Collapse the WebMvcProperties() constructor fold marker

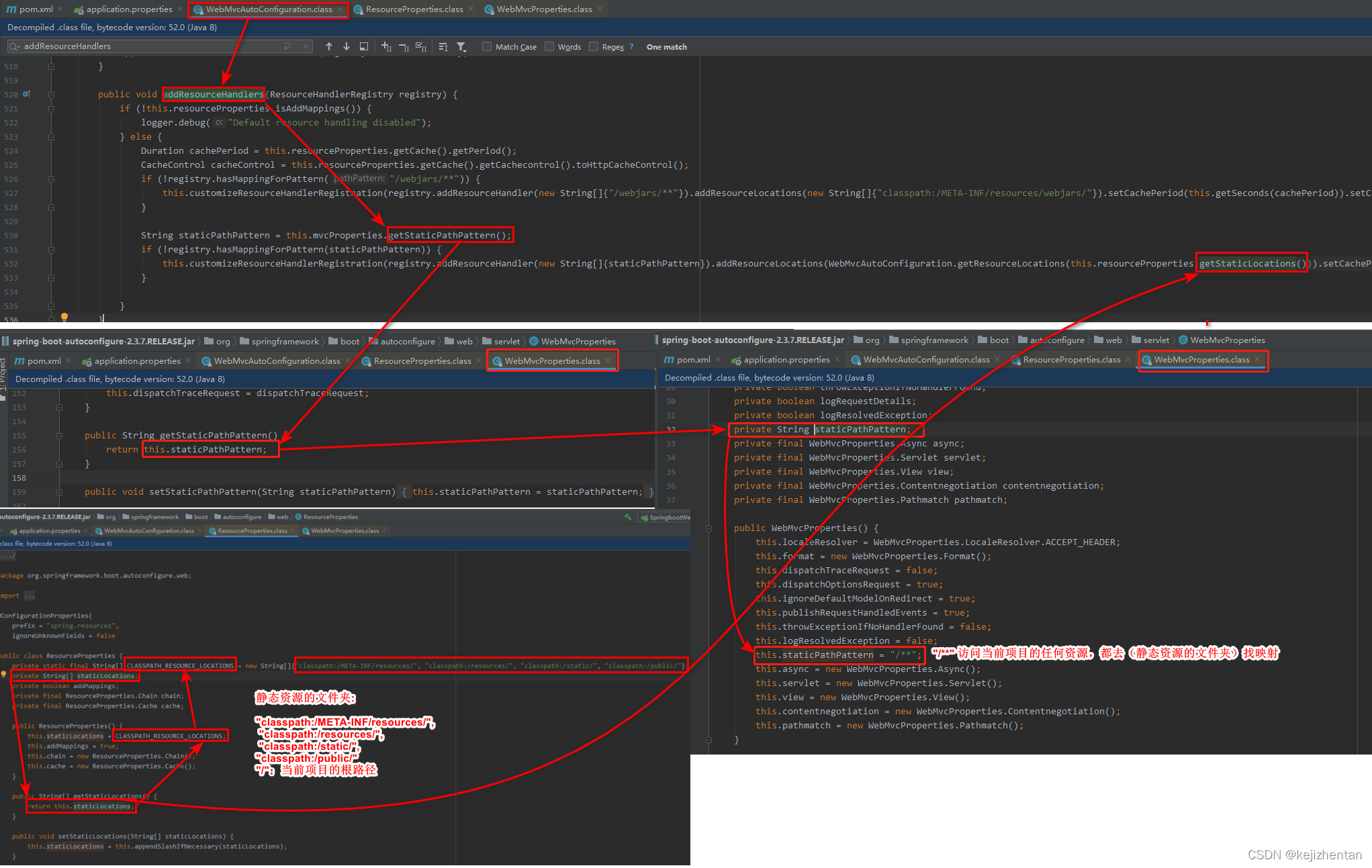tap(708, 528)
